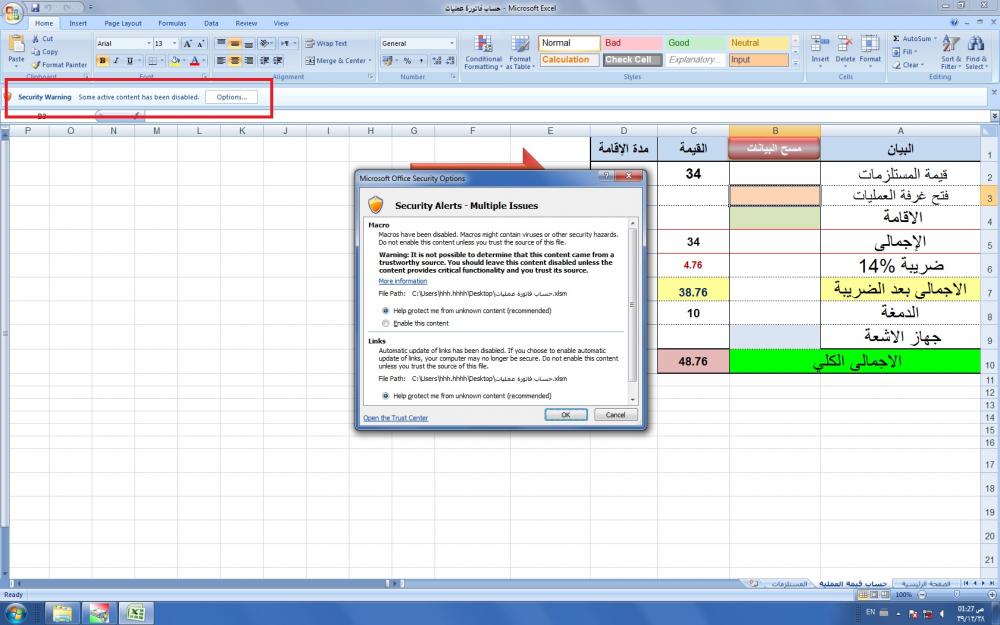The height and width of the screenshot is (625, 1000).
Task: Decrease font size with the small A icon
Action: [x=200, y=43]
